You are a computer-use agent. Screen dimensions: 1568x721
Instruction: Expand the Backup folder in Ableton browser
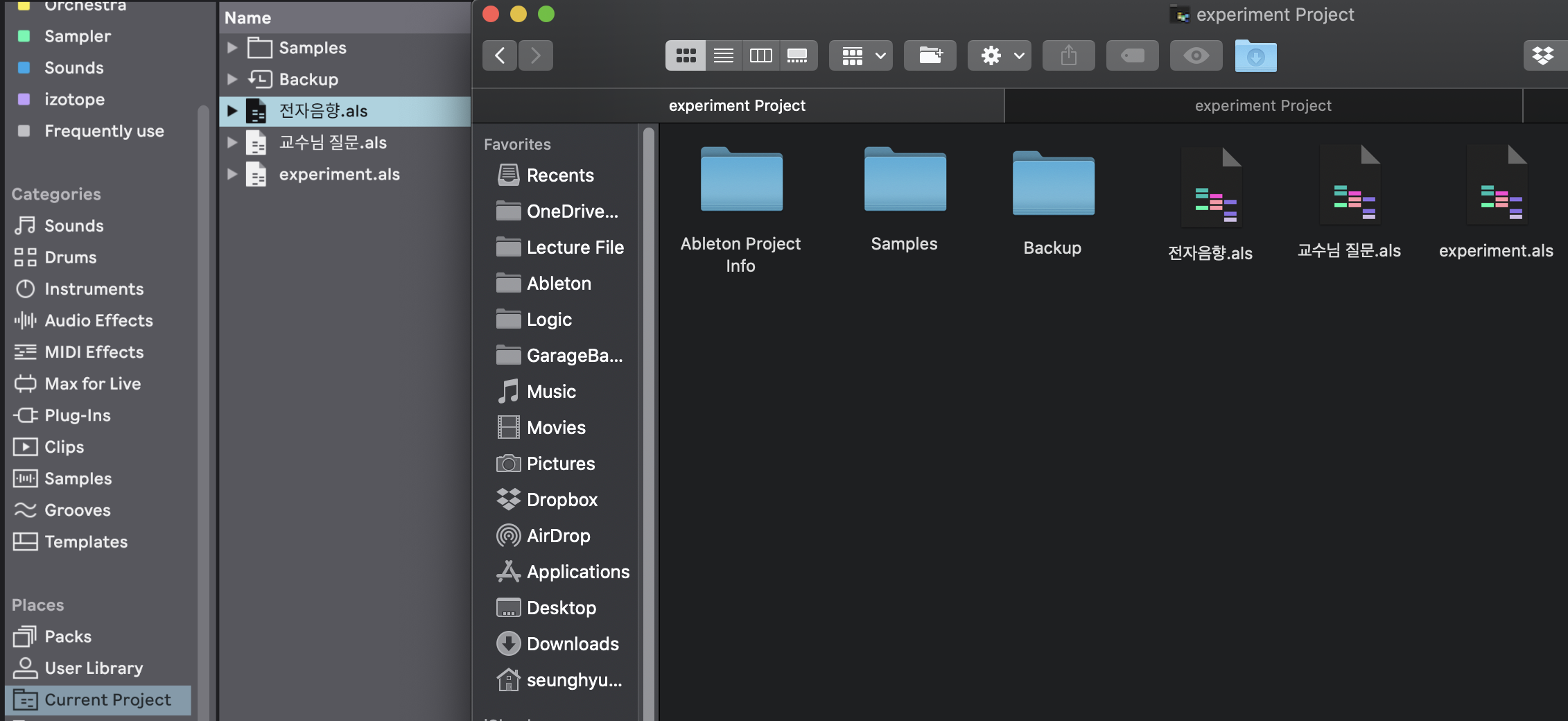[232, 79]
